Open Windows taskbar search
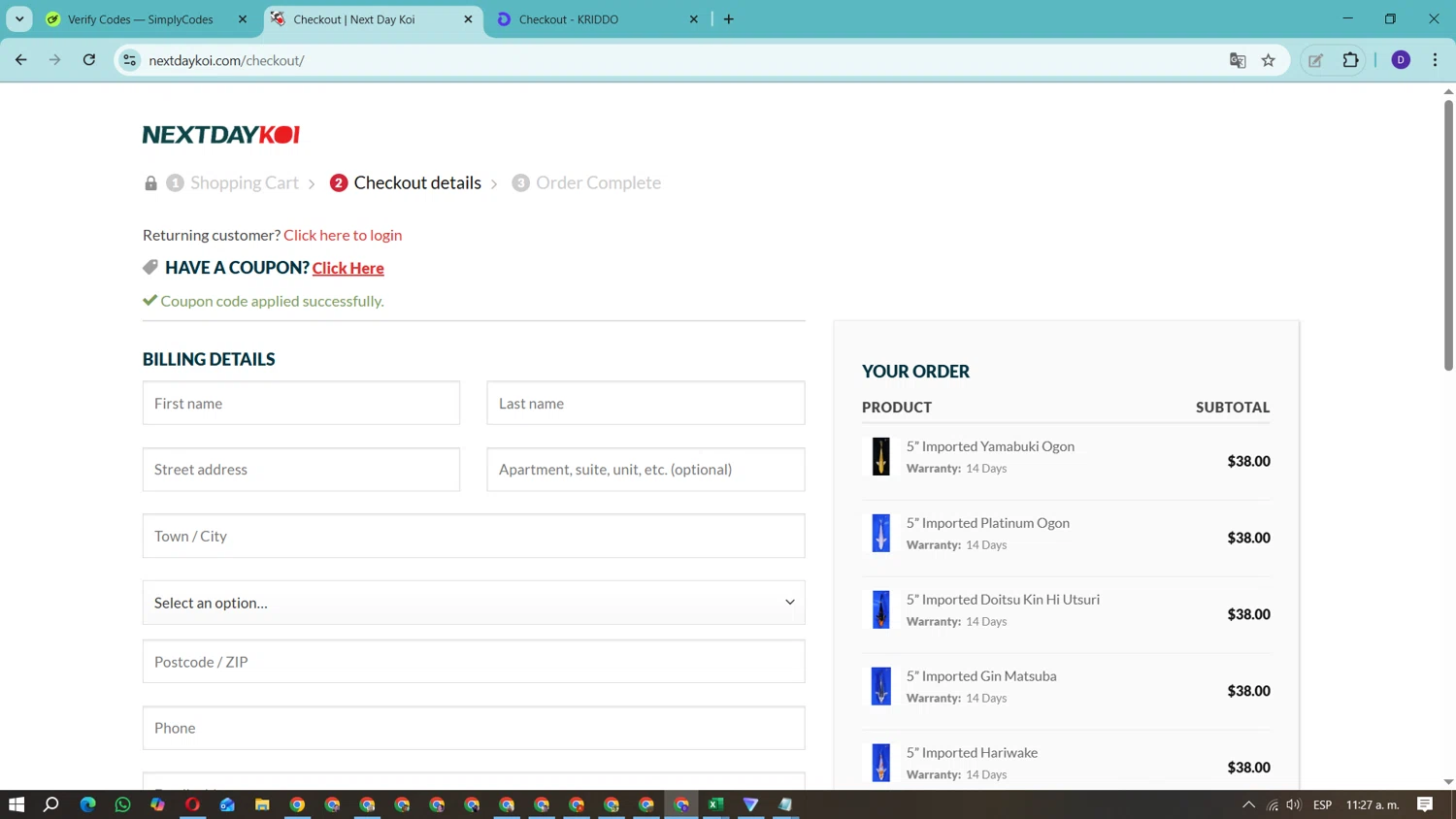The height and width of the screenshot is (819, 1456). tap(51, 804)
